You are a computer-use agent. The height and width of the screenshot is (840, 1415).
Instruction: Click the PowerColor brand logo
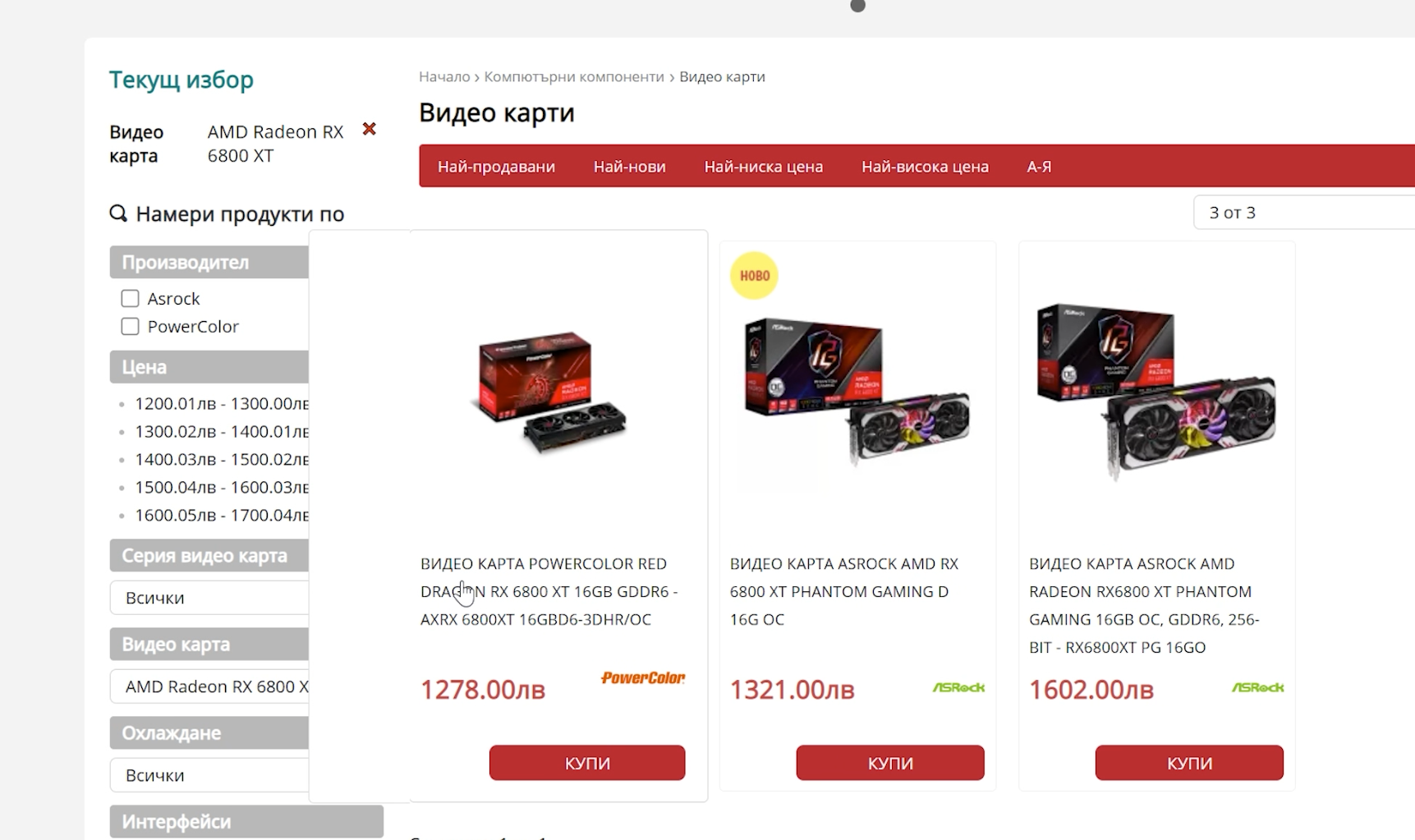click(643, 677)
